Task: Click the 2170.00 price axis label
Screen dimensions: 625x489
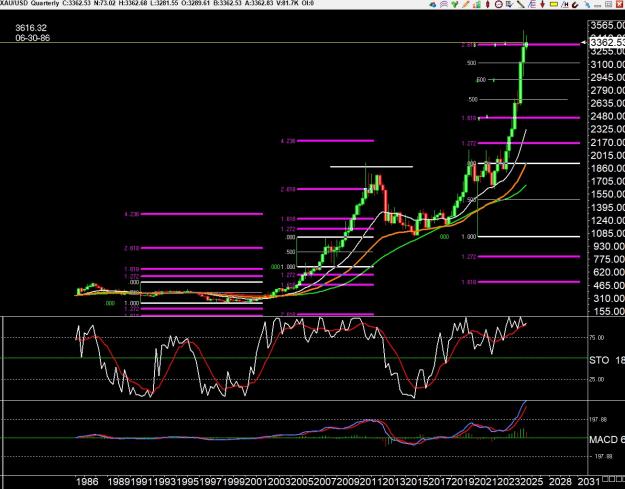Action: [607, 142]
